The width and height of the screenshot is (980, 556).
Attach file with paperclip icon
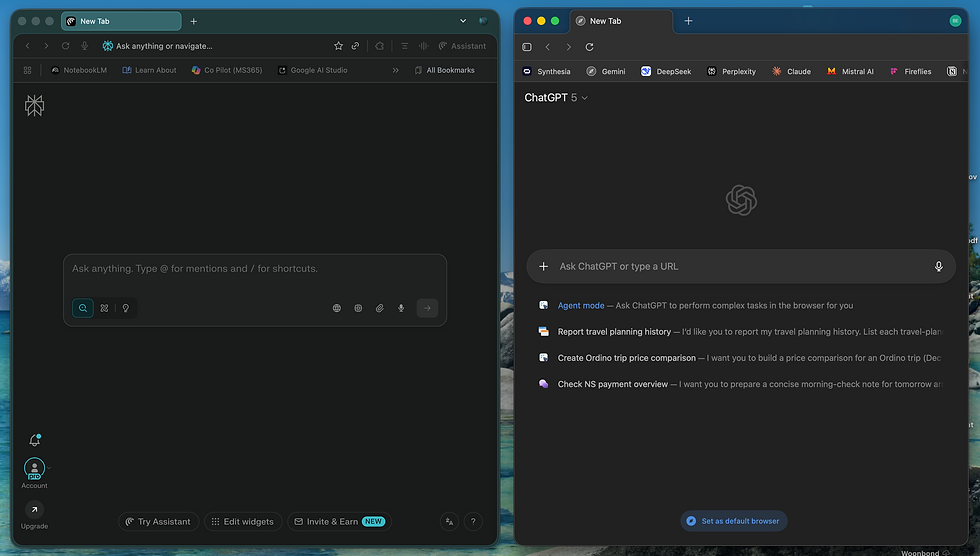[379, 308]
